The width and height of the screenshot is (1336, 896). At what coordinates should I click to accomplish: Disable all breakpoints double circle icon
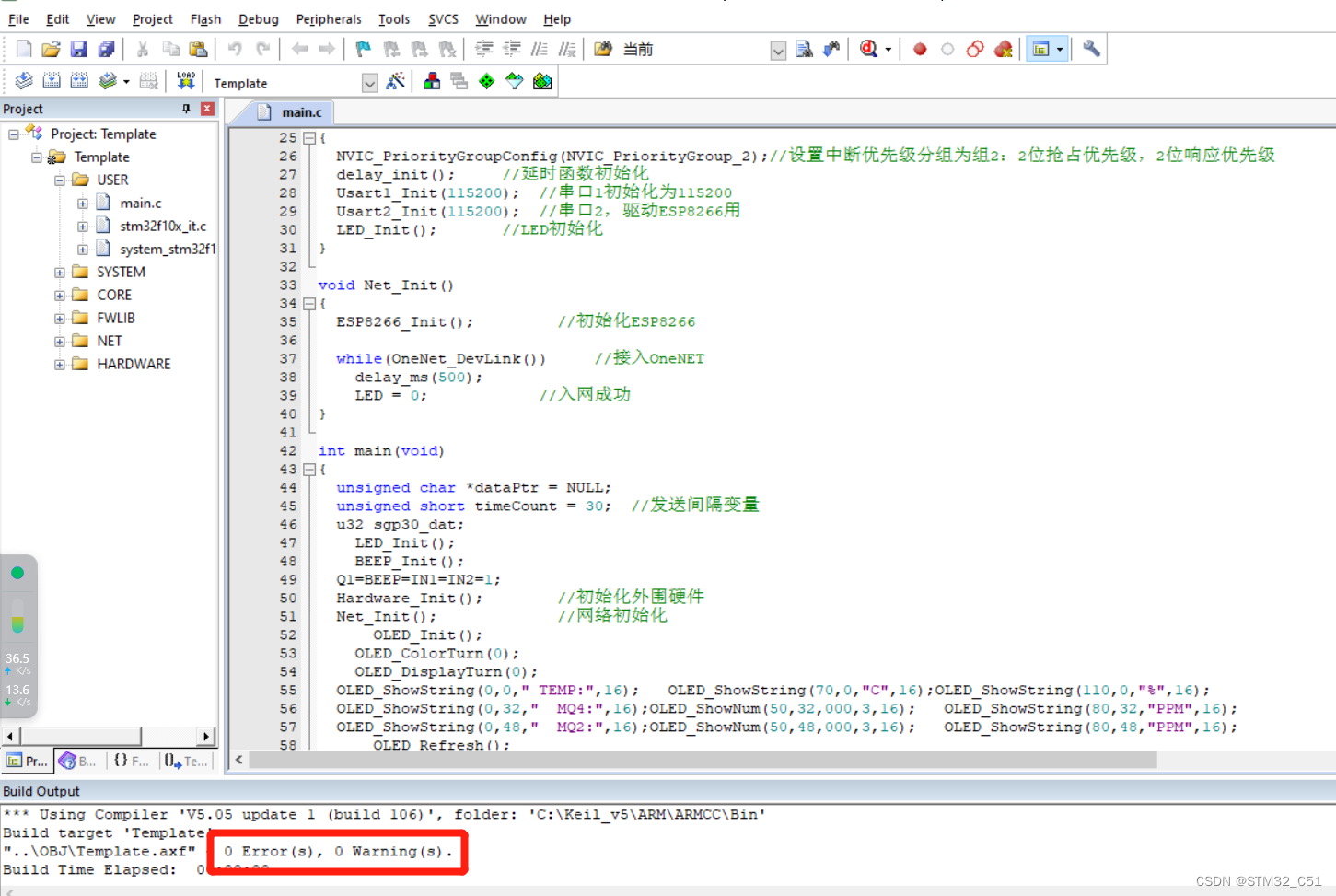pyautogui.click(x=975, y=49)
